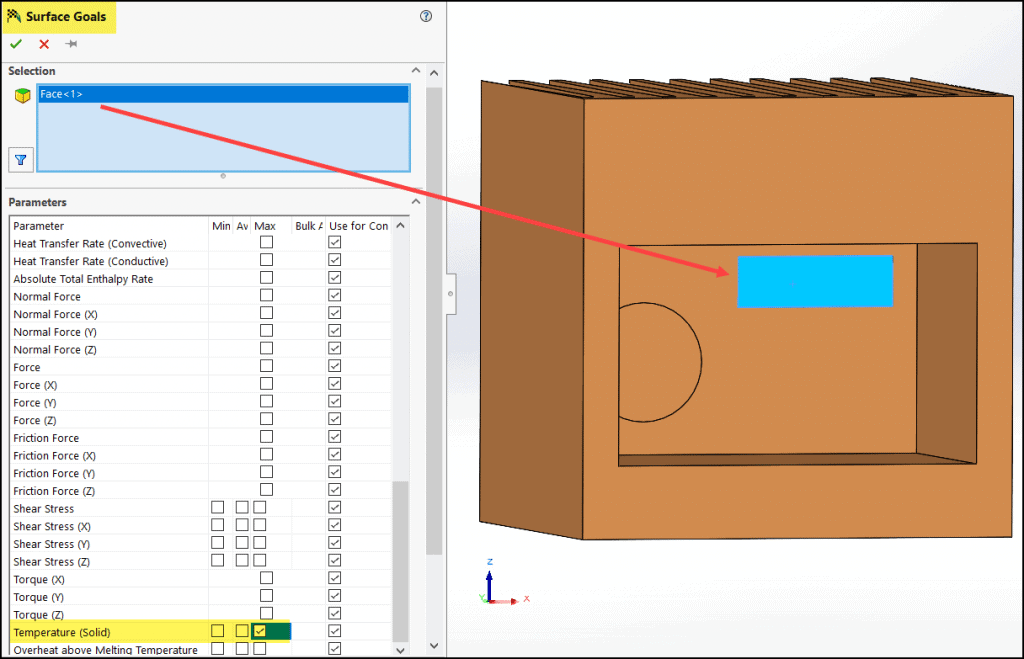Select the blue highlighted face in model
The image size is (1024, 659).
tap(815, 281)
